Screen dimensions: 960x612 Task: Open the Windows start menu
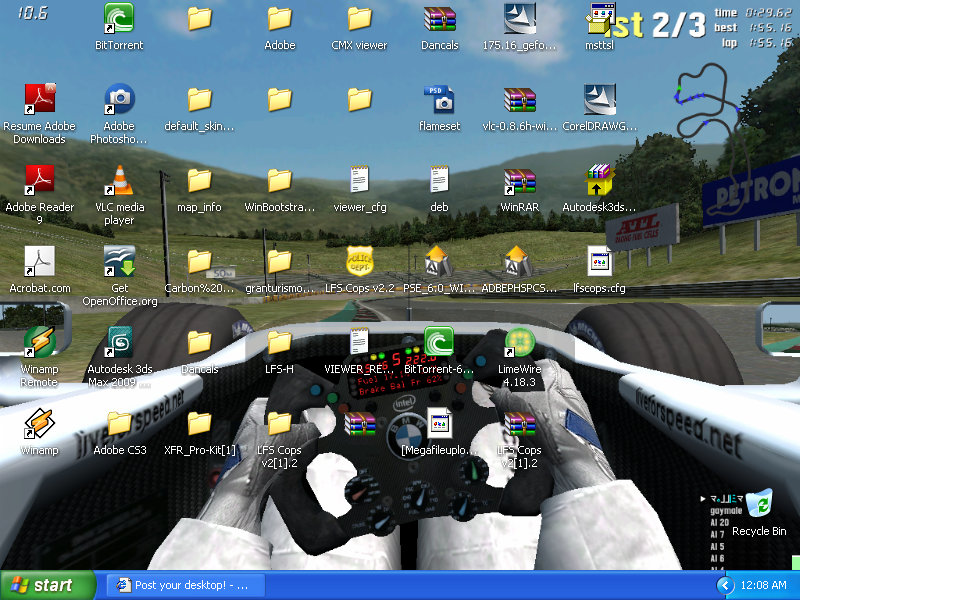pos(48,585)
